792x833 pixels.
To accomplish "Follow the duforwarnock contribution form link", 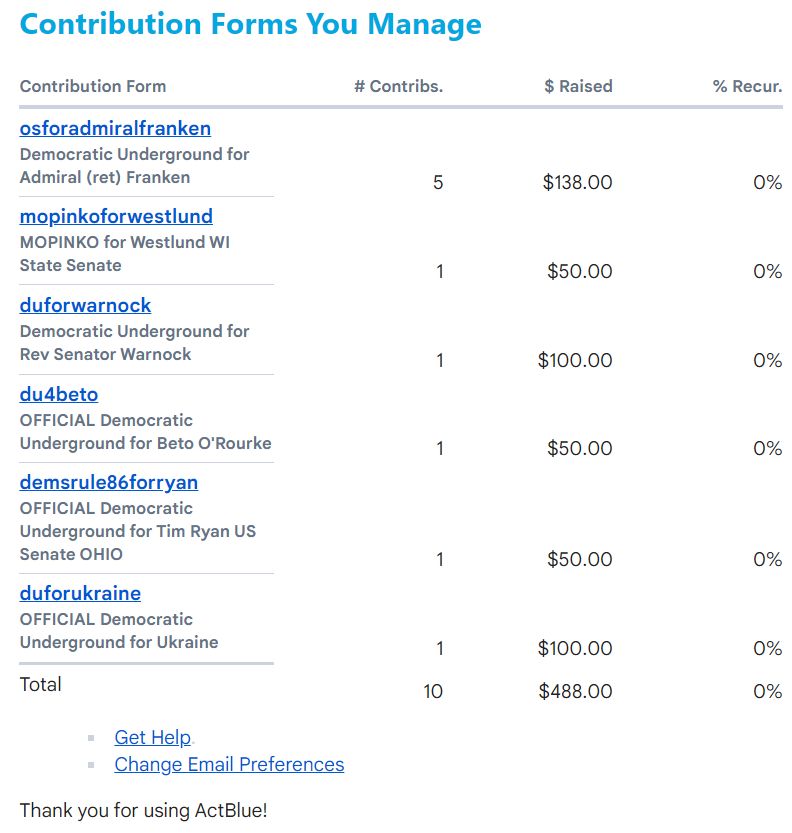I will (x=86, y=305).
